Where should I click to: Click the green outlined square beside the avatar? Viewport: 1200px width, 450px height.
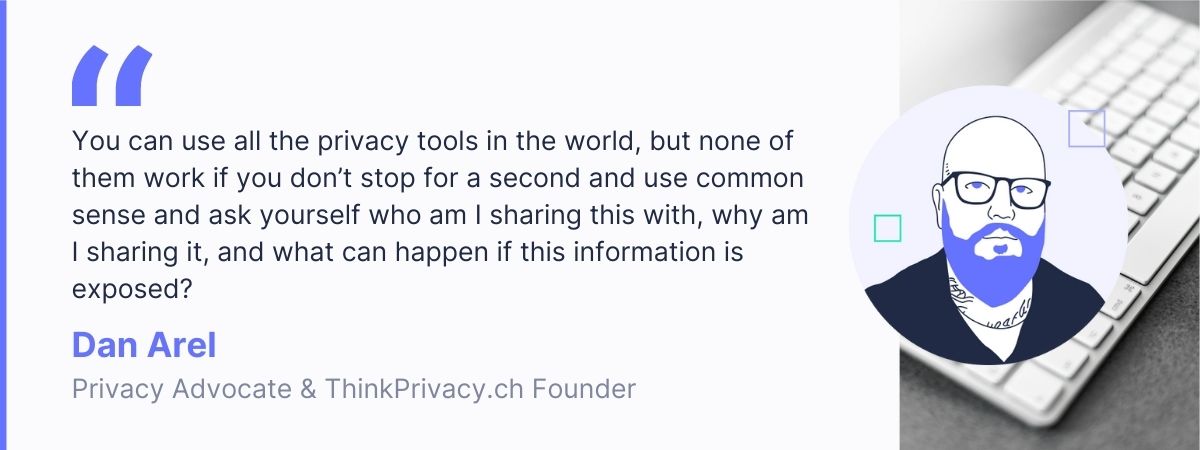click(x=887, y=228)
